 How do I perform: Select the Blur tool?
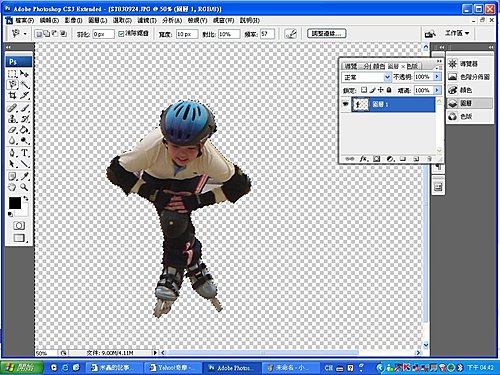12,141
